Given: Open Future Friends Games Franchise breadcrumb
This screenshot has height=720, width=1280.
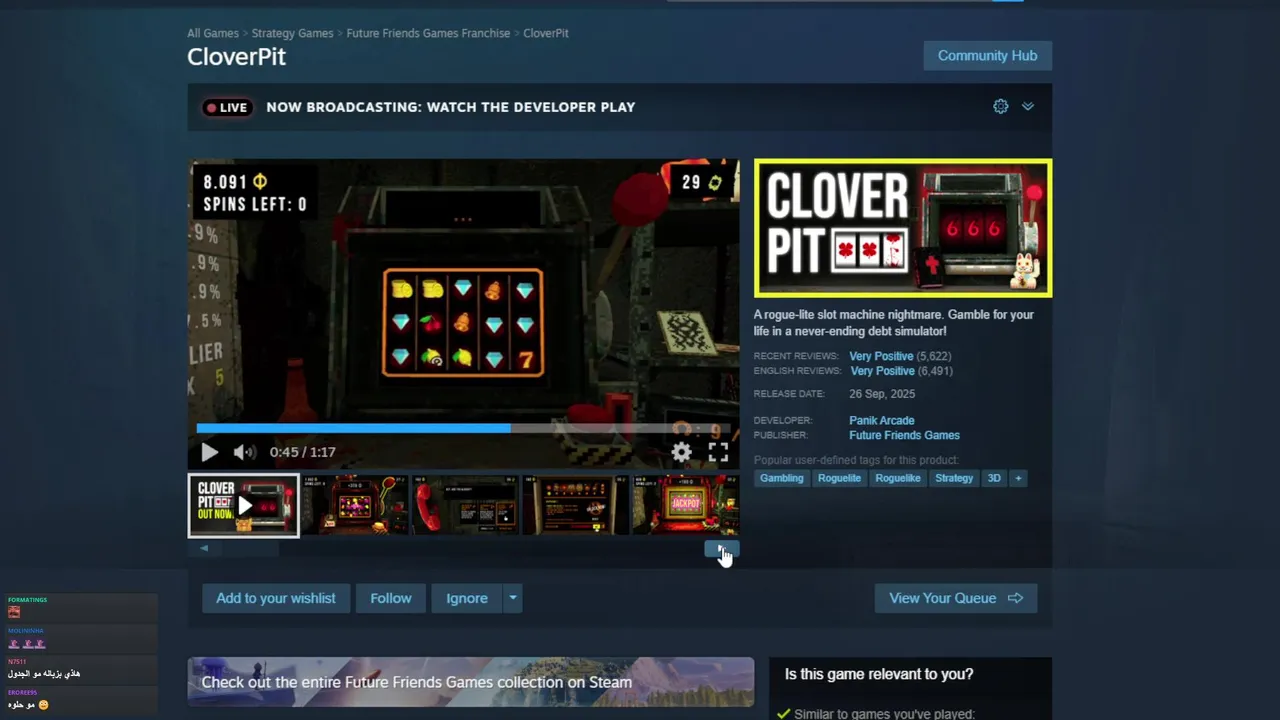Looking at the screenshot, I should pyautogui.click(x=428, y=33).
